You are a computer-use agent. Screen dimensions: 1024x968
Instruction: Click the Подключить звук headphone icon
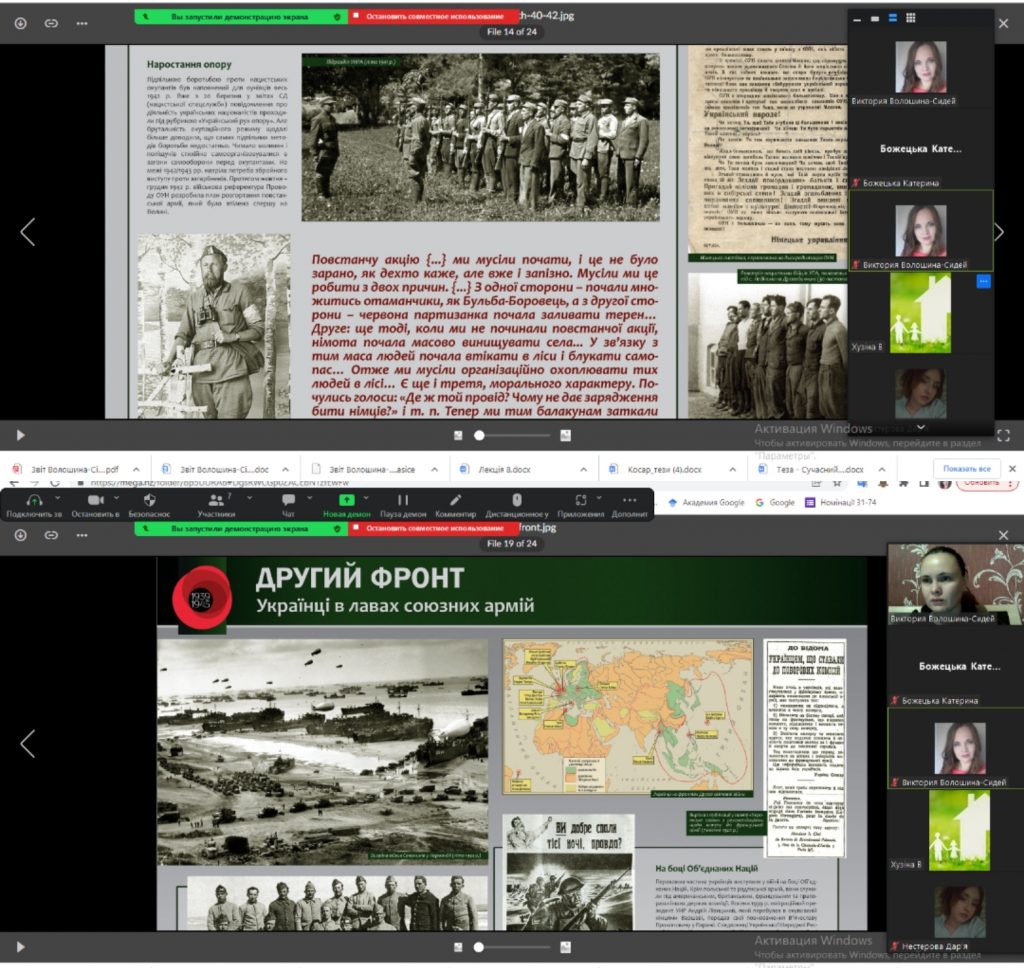[34, 500]
